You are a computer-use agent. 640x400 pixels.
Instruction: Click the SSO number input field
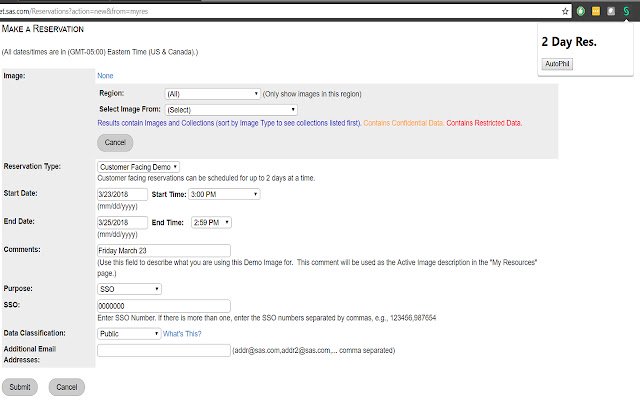point(164,306)
